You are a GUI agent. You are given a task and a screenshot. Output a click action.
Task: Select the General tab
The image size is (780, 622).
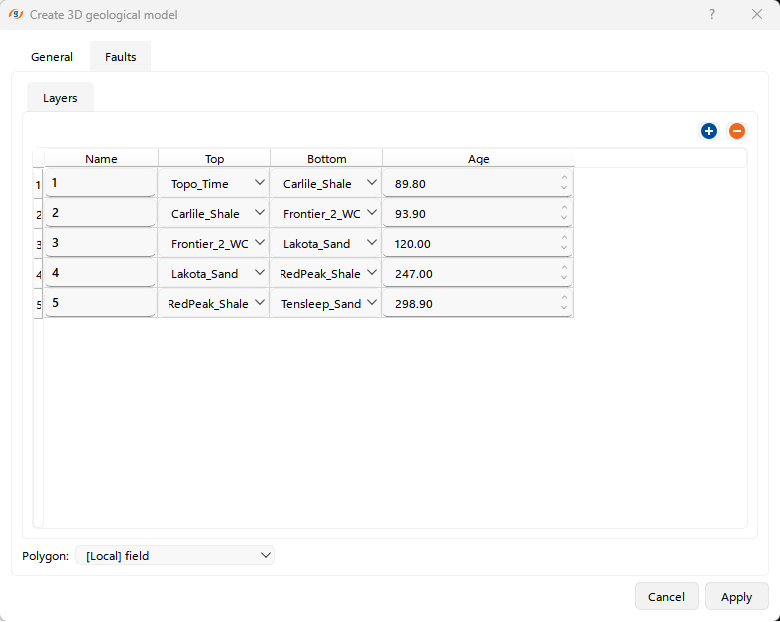pyautogui.click(x=52, y=57)
